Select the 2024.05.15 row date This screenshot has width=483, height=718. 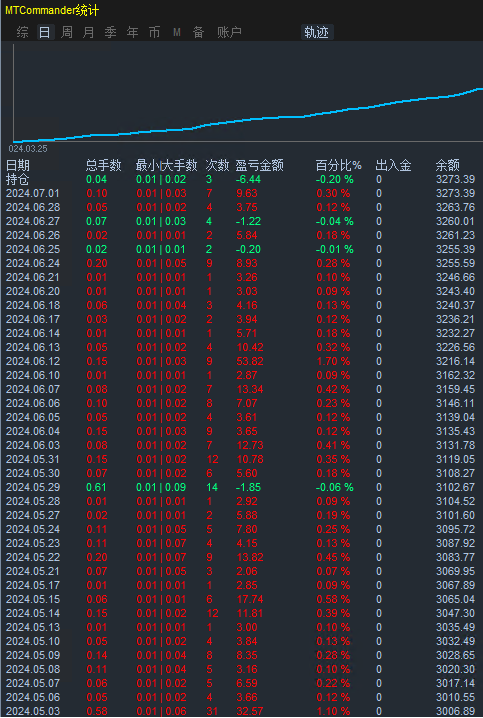coord(33,599)
